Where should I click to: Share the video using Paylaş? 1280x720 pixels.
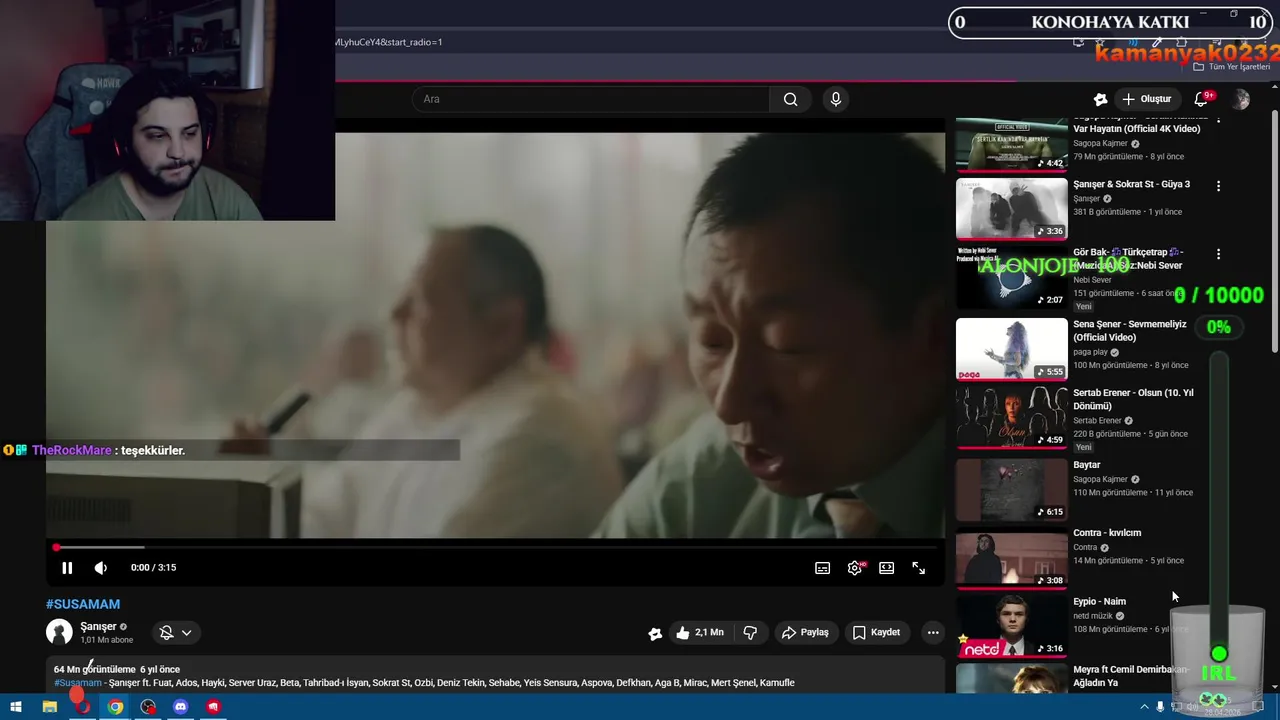click(805, 632)
